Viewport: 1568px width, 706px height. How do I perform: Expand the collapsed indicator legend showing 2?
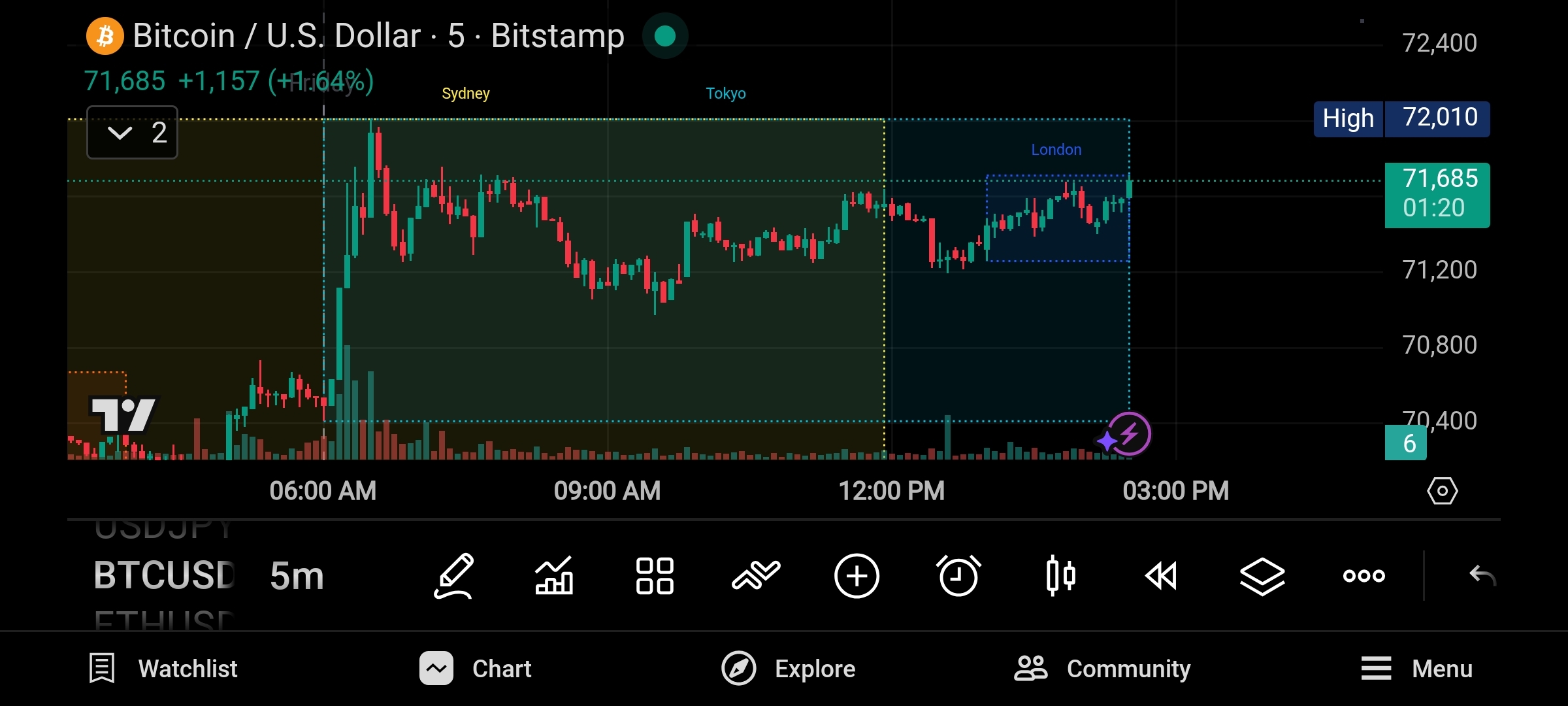(133, 133)
